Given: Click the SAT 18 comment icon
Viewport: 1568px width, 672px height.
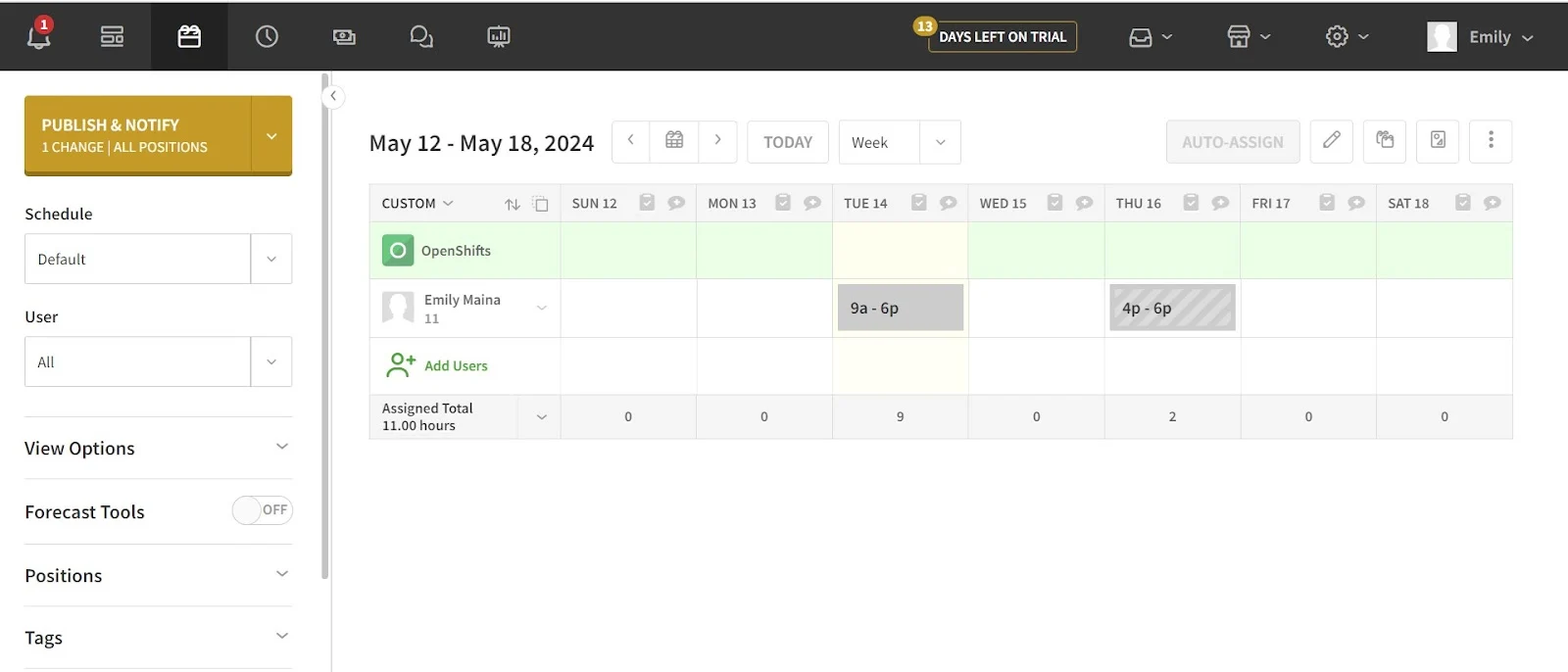Looking at the screenshot, I should tap(1493, 203).
